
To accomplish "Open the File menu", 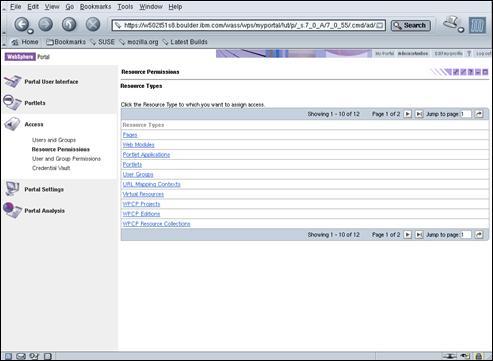I will click(15, 7).
